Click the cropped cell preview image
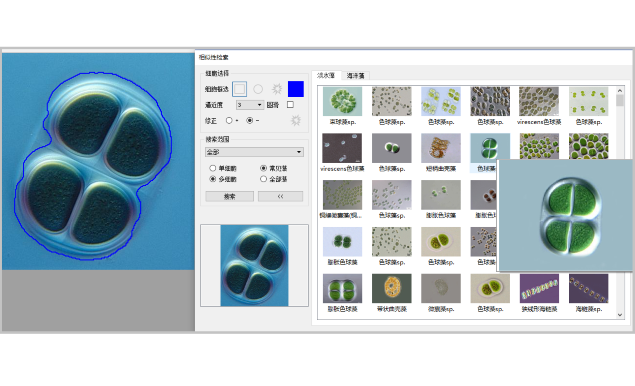635x386 pixels. tap(254, 265)
